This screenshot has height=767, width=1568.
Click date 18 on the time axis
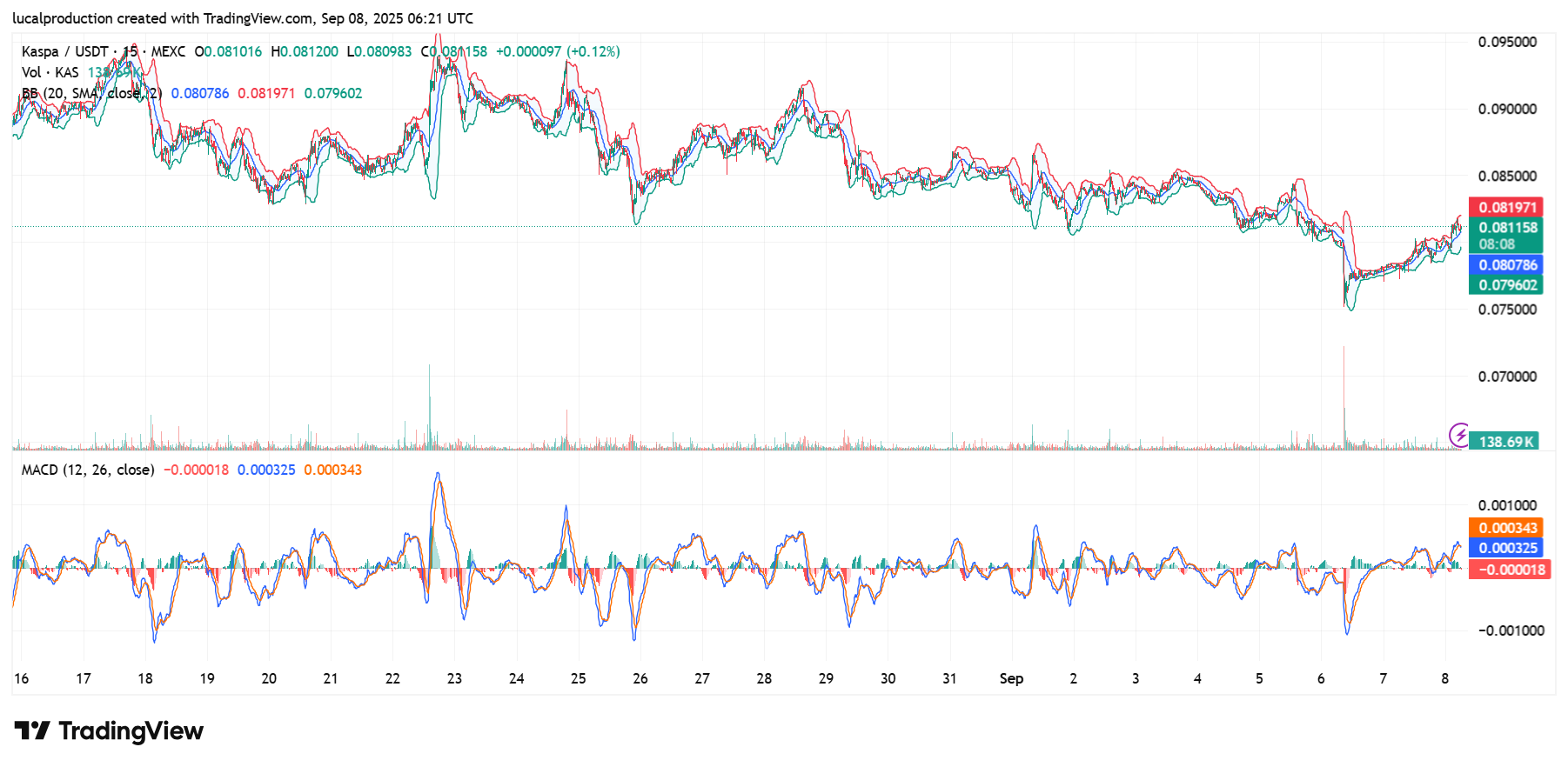(145, 678)
